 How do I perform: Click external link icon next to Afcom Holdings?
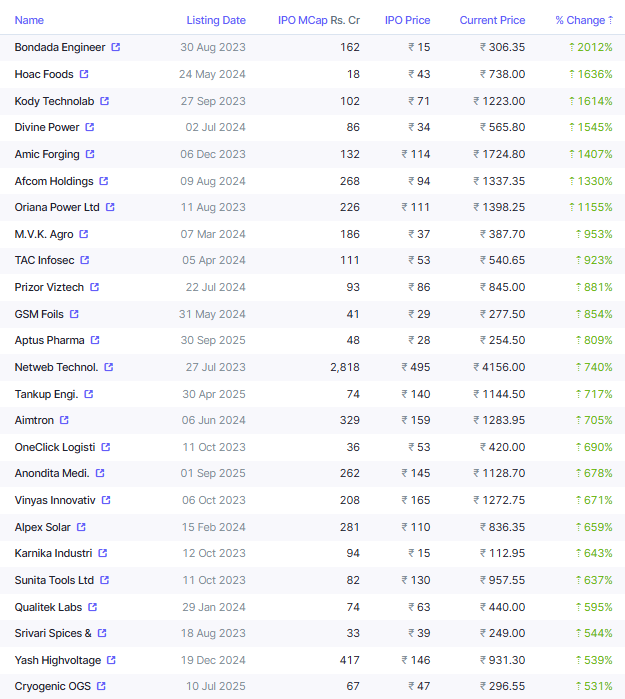pos(103,181)
